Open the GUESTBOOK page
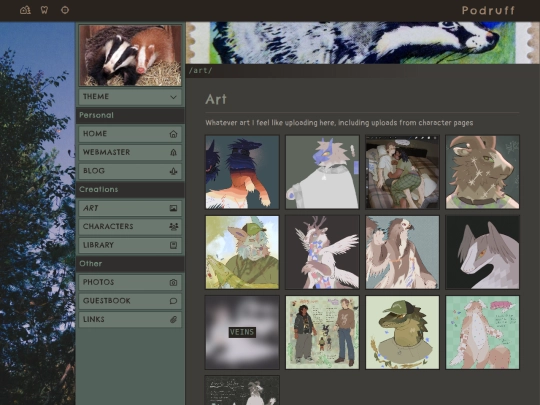 click(x=130, y=301)
